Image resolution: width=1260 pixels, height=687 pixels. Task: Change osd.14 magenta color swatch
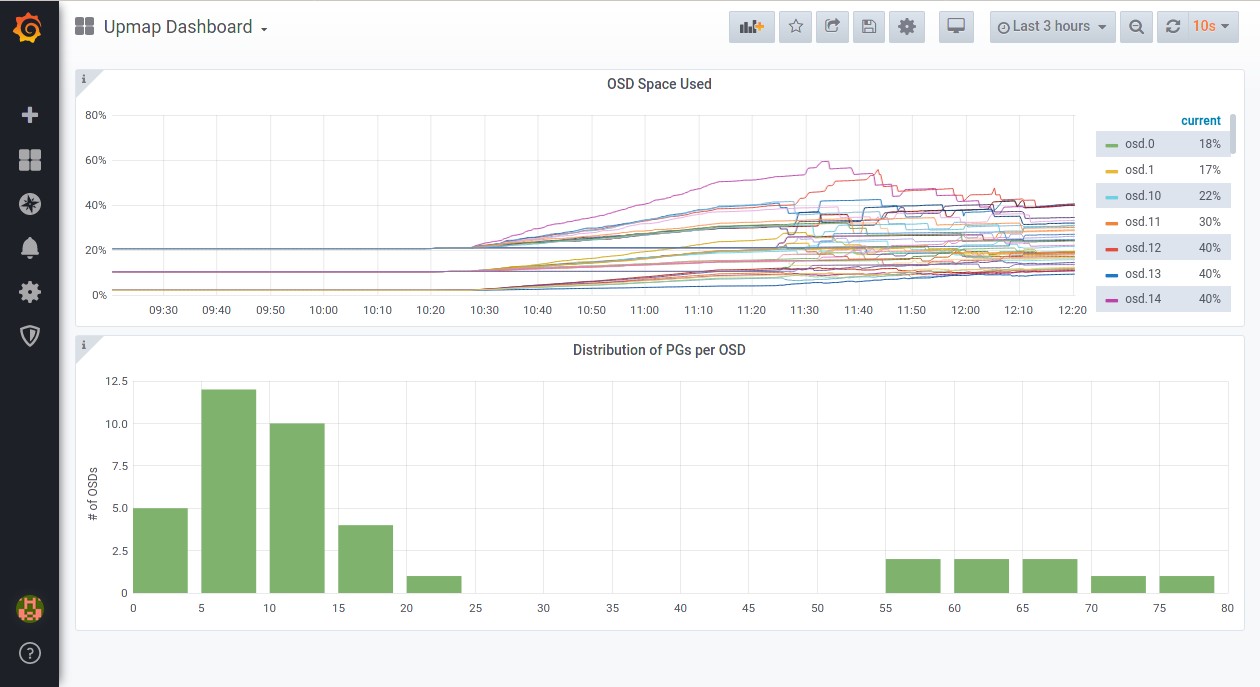tap(1111, 300)
